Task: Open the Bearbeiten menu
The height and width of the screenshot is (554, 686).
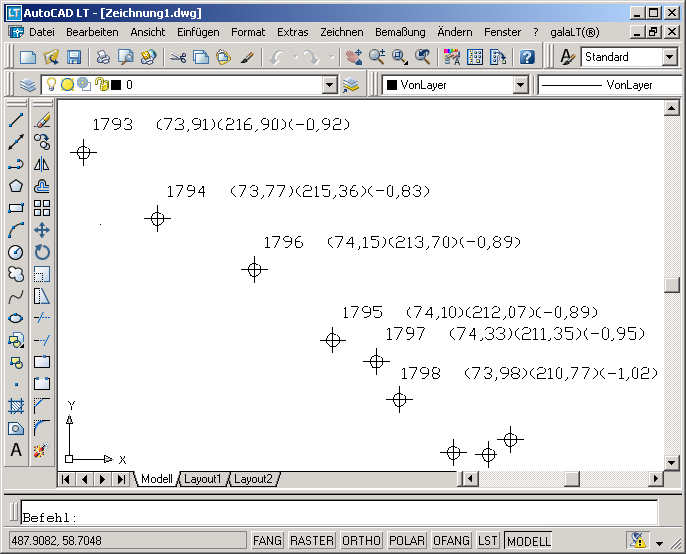Action: pyautogui.click(x=92, y=32)
